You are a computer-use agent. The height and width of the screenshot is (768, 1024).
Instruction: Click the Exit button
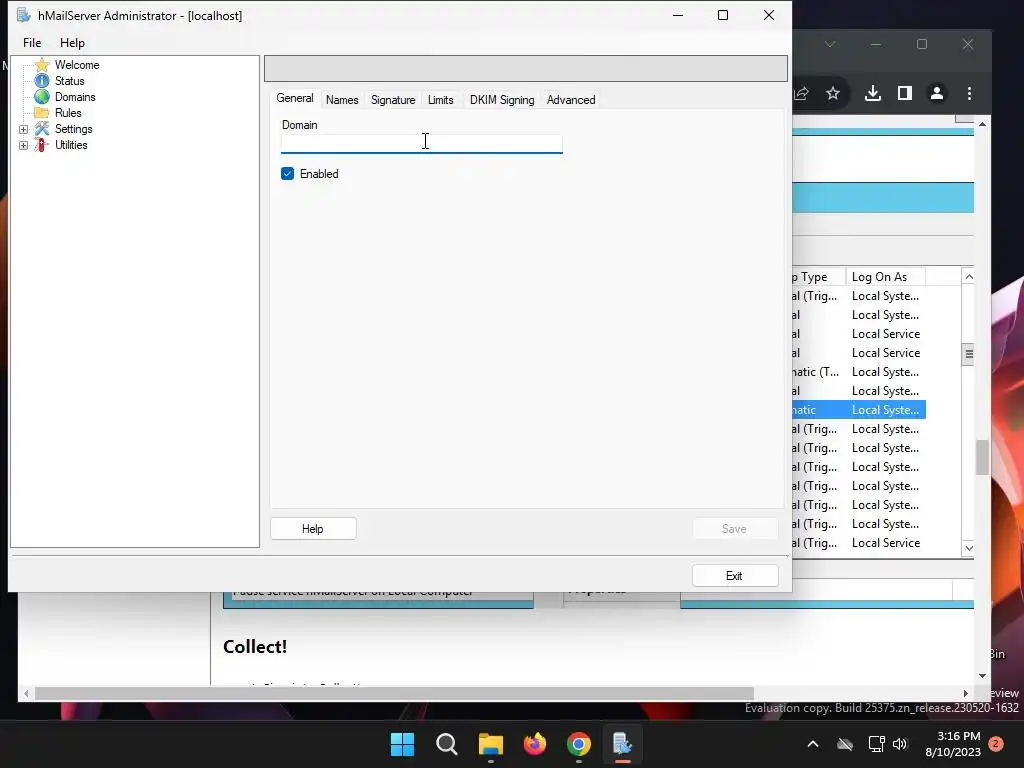(x=735, y=576)
